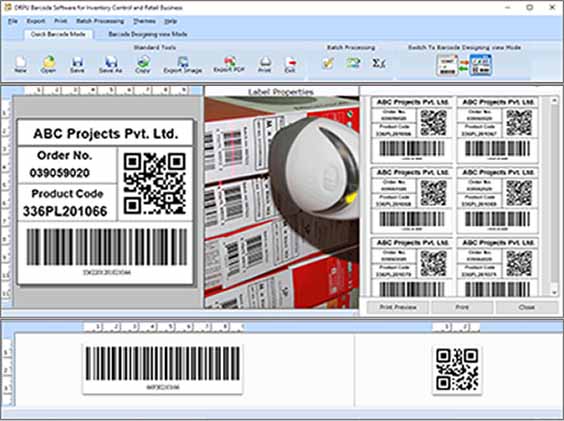
Task: Click the New document icon
Action: (x=21, y=64)
